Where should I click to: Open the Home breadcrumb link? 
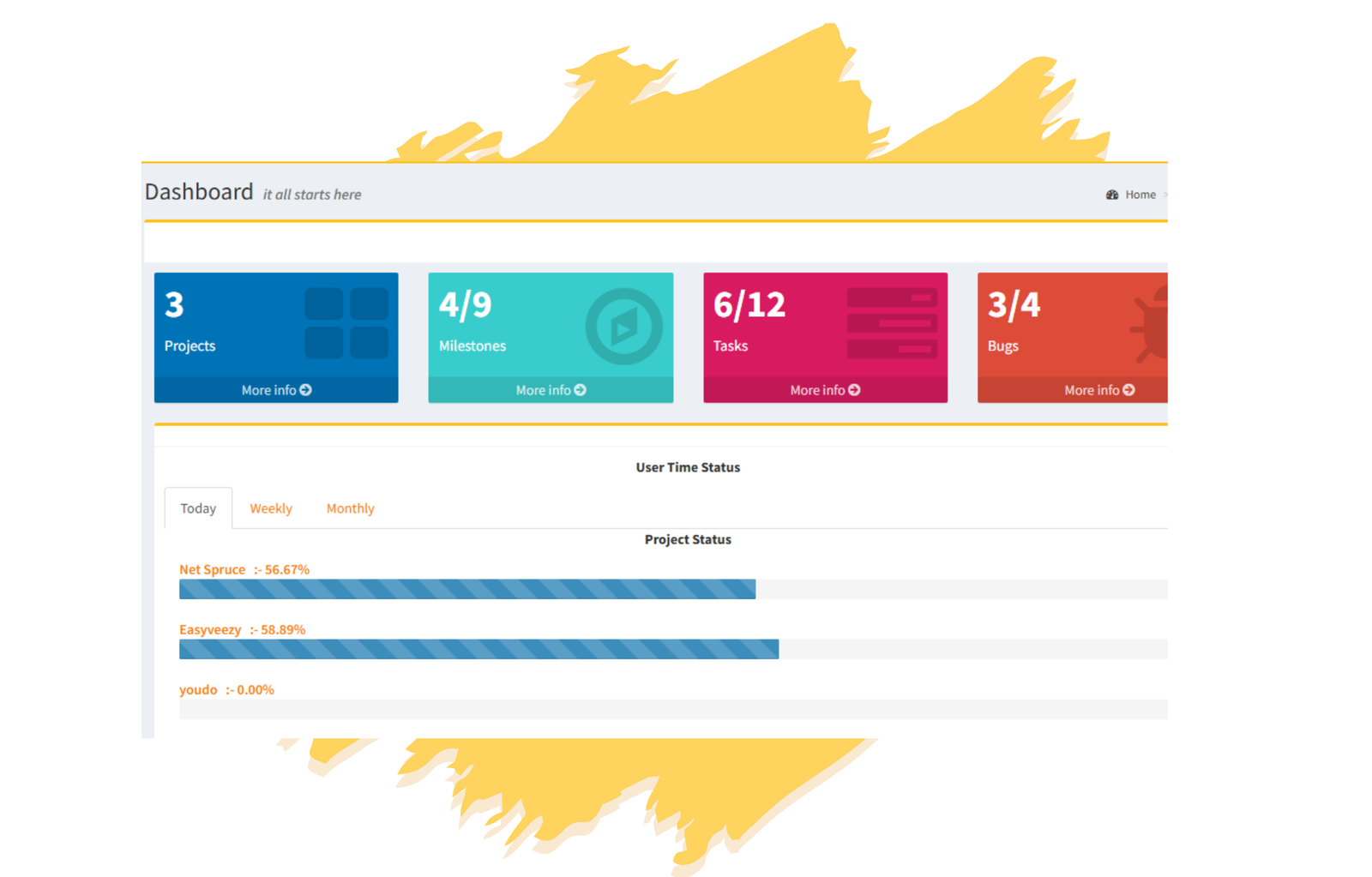pos(1140,195)
